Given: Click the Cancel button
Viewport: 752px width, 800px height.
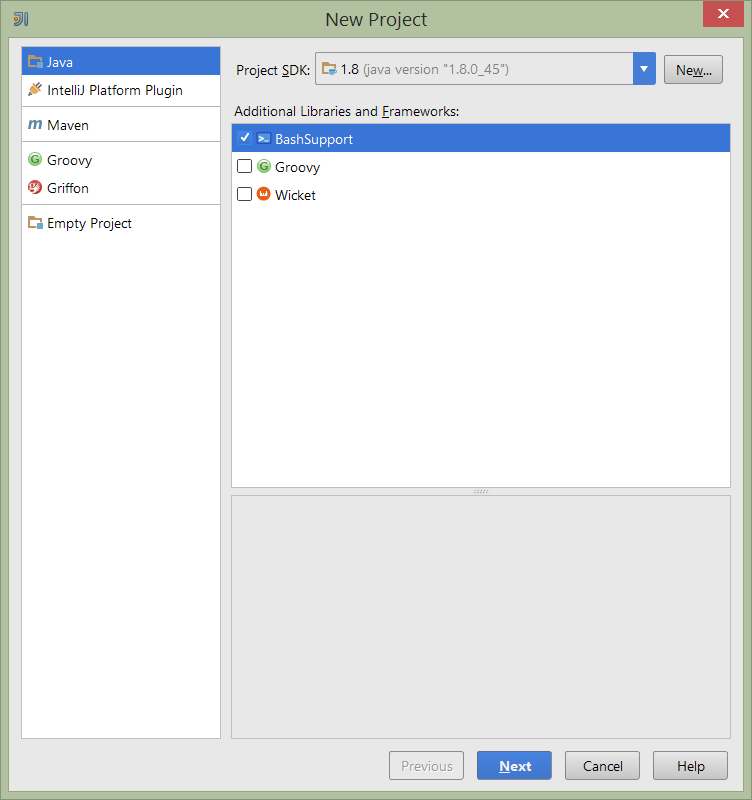Looking at the screenshot, I should 602,766.
